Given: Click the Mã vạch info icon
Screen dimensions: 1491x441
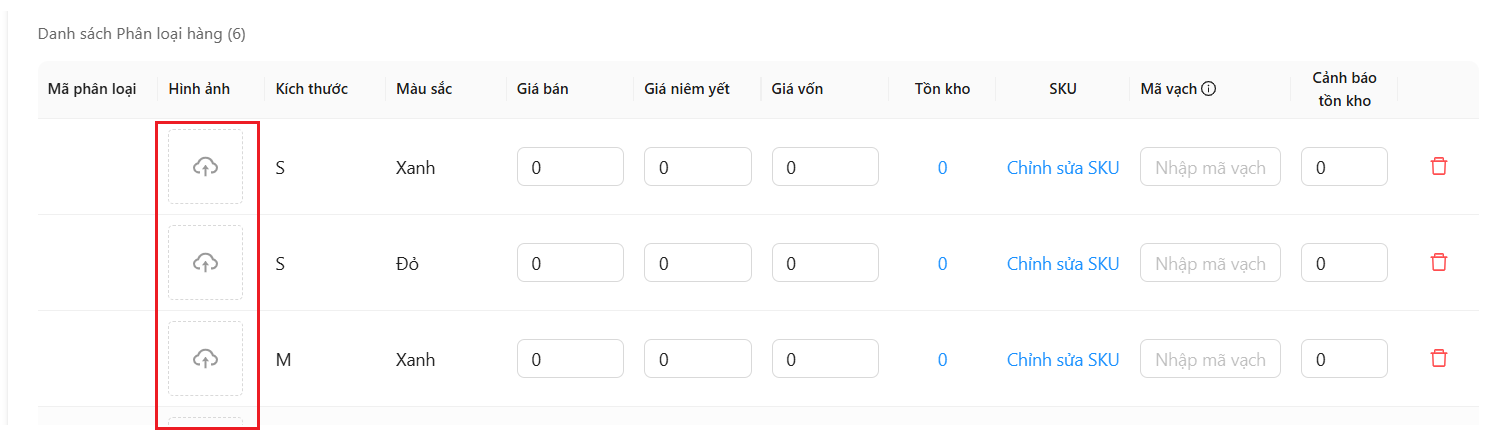Looking at the screenshot, I should click(x=1209, y=89).
